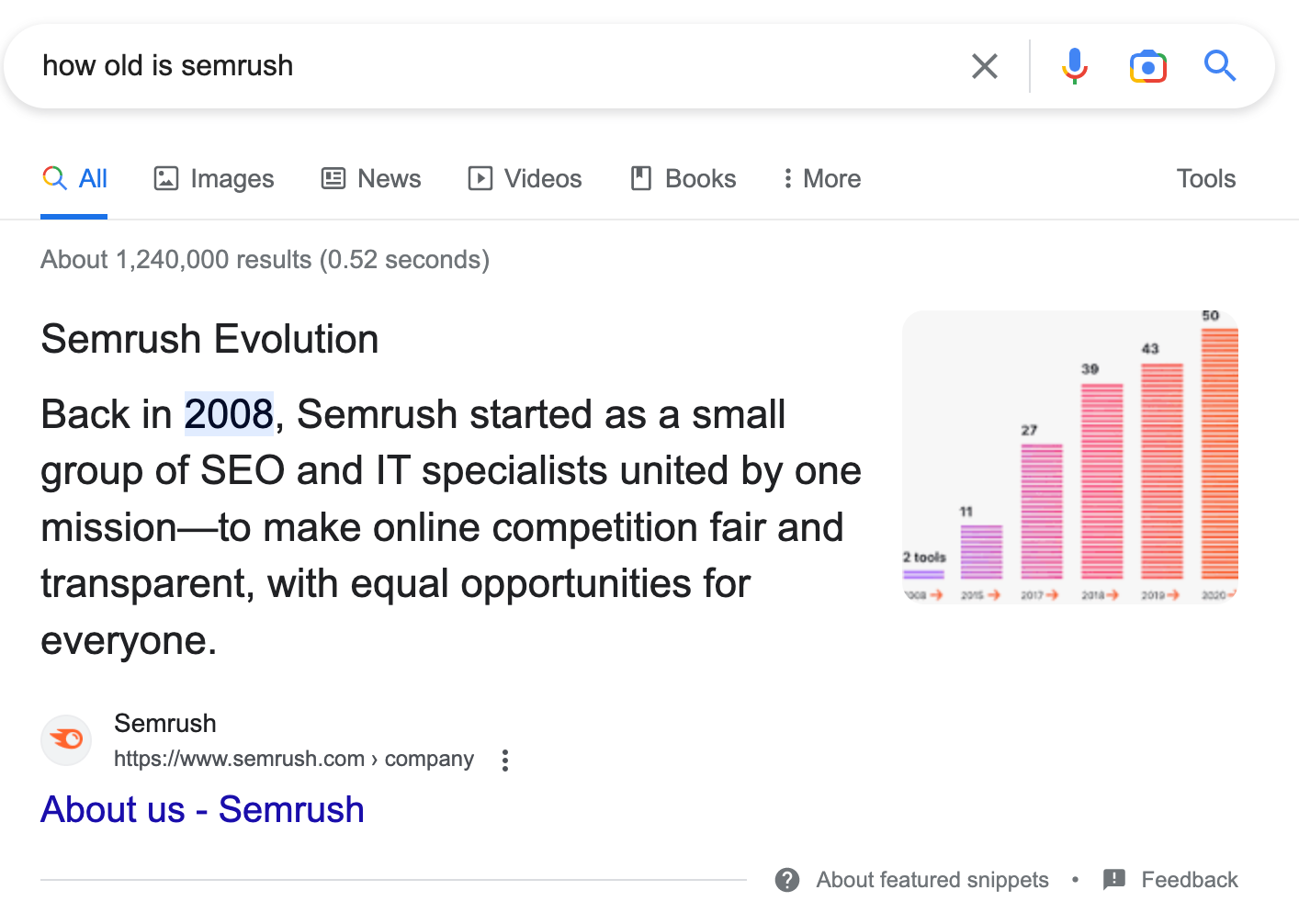Switch to the Images tab
The width and height of the screenshot is (1299, 924).
[x=213, y=178]
